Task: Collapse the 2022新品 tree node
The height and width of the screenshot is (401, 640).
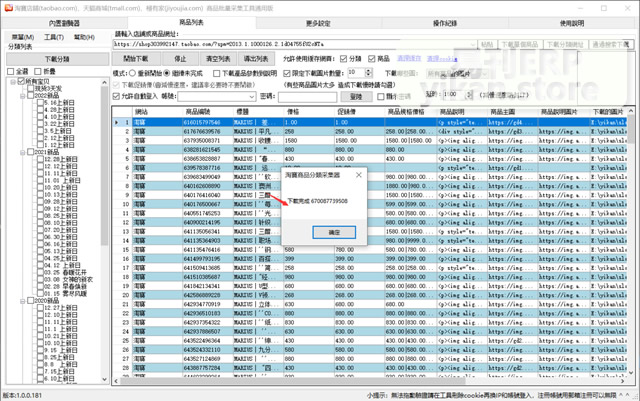Action: click(x=23, y=95)
